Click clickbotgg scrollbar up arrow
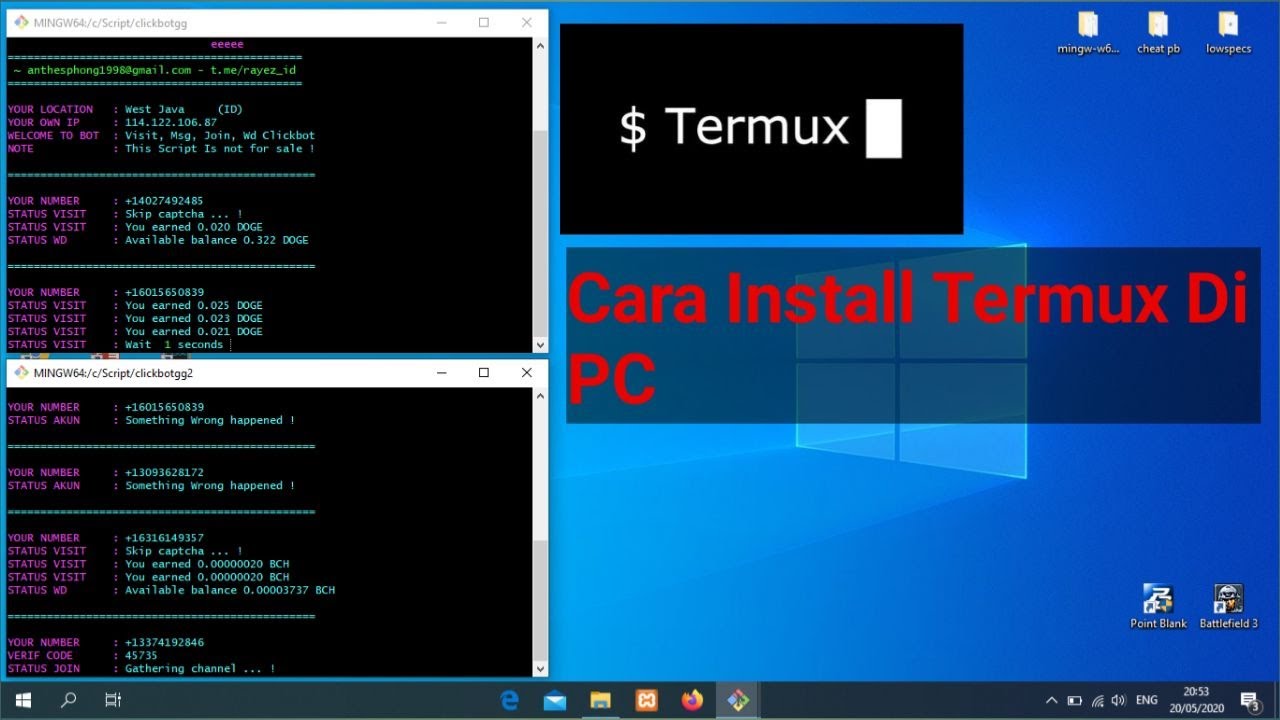Image resolution: width=1280 pixels, height=720 pixels. 540,45
